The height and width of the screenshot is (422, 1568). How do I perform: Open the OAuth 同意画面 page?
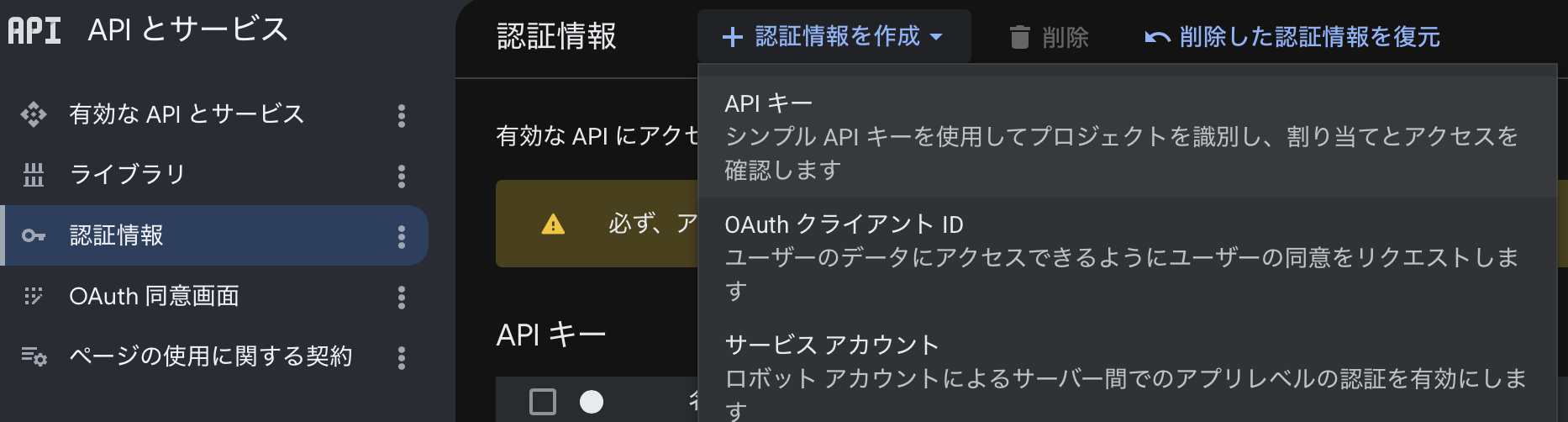216,296
